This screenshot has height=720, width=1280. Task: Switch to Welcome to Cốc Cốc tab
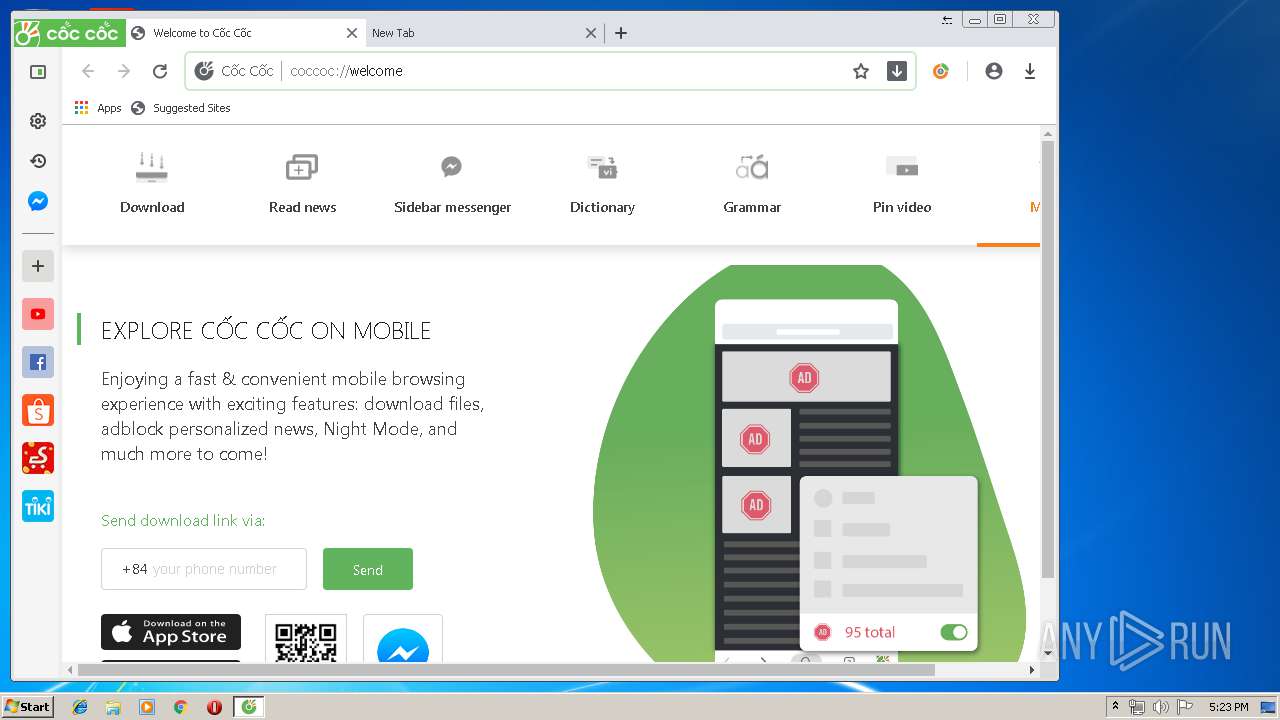245,33
